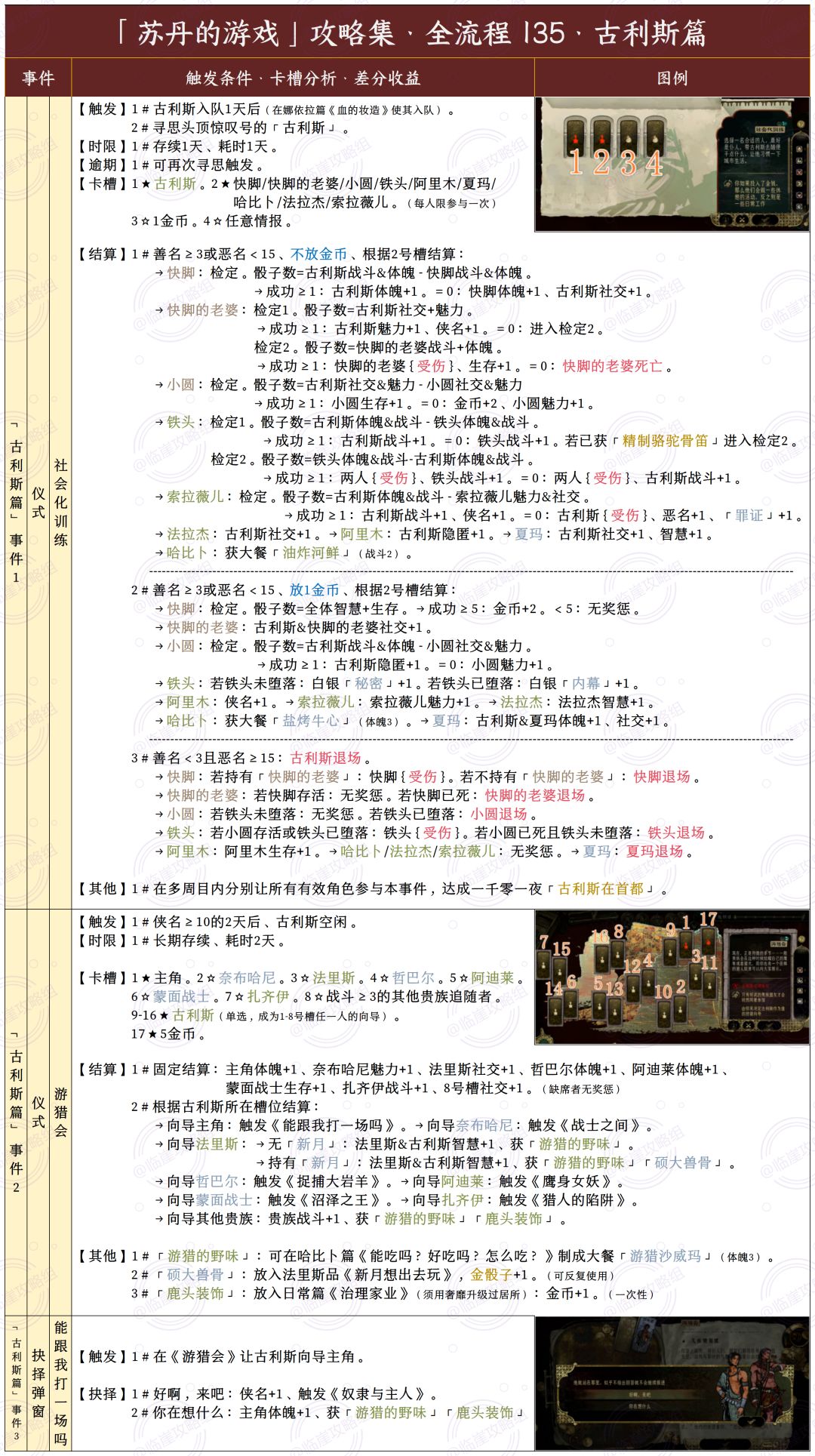Screen dimensions: 815x1456
Task: Click the blue-clothed character portrait in the bottom screenshot
Action: [733, 1385]
